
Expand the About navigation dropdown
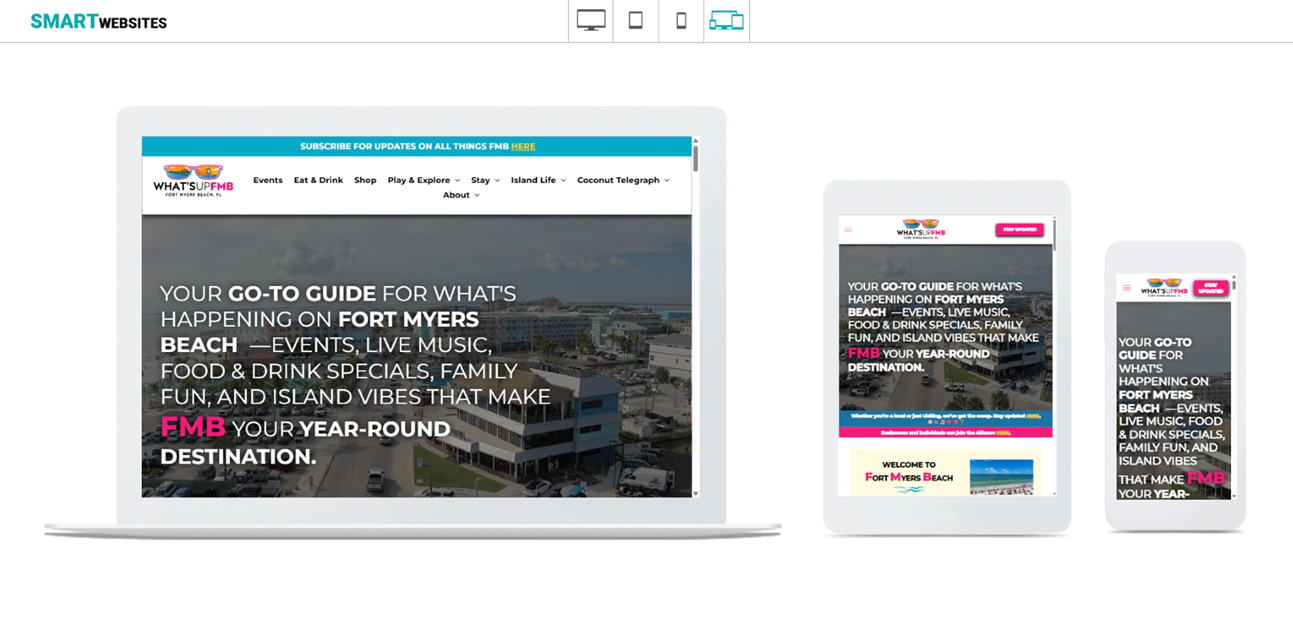pyautogui.click(x=459, y=194)
